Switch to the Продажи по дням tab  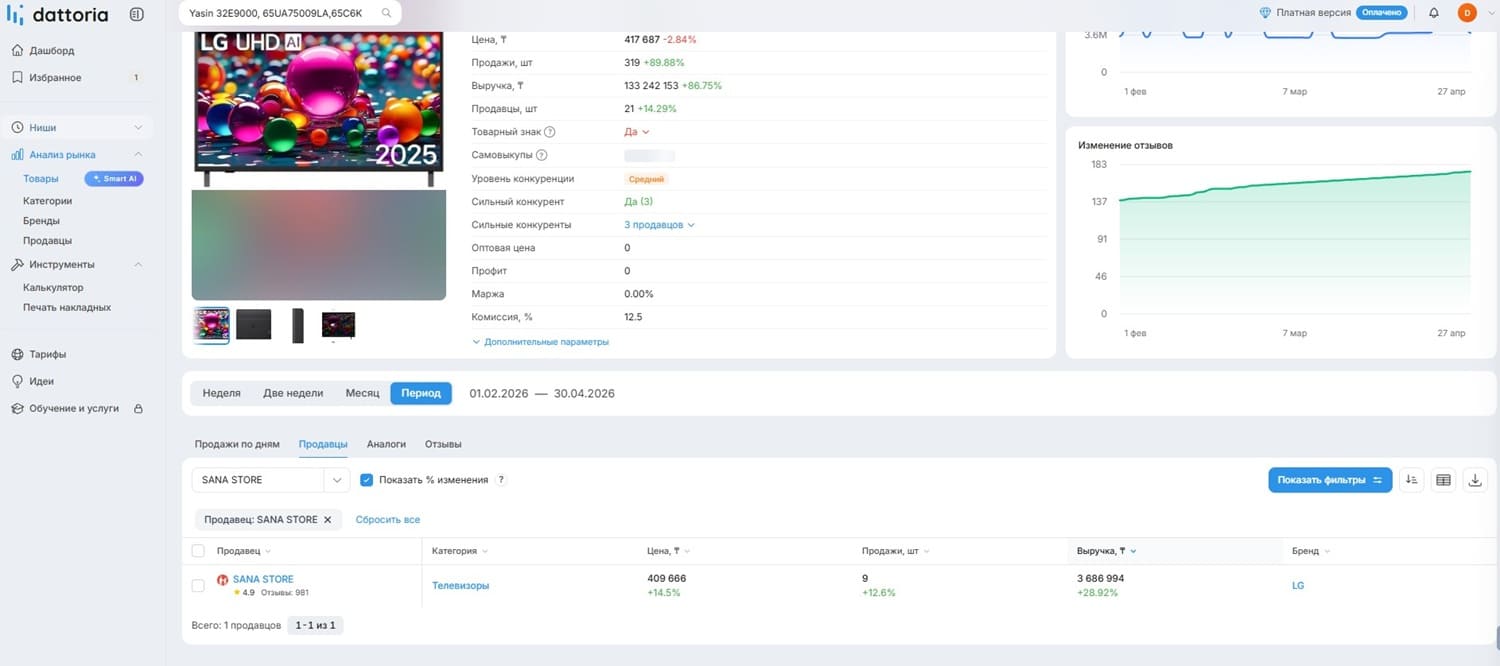[237, 444]
